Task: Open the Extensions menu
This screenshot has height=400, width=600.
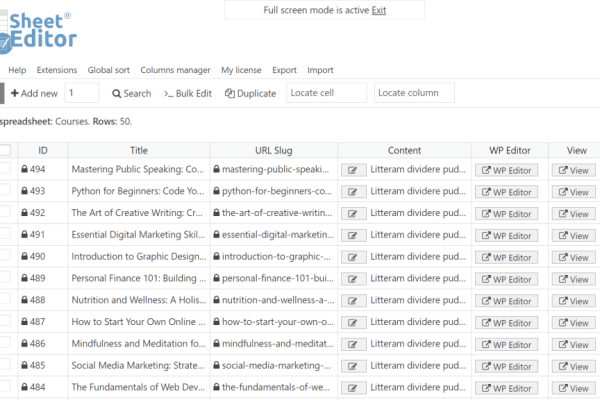Action: point(57,70)
